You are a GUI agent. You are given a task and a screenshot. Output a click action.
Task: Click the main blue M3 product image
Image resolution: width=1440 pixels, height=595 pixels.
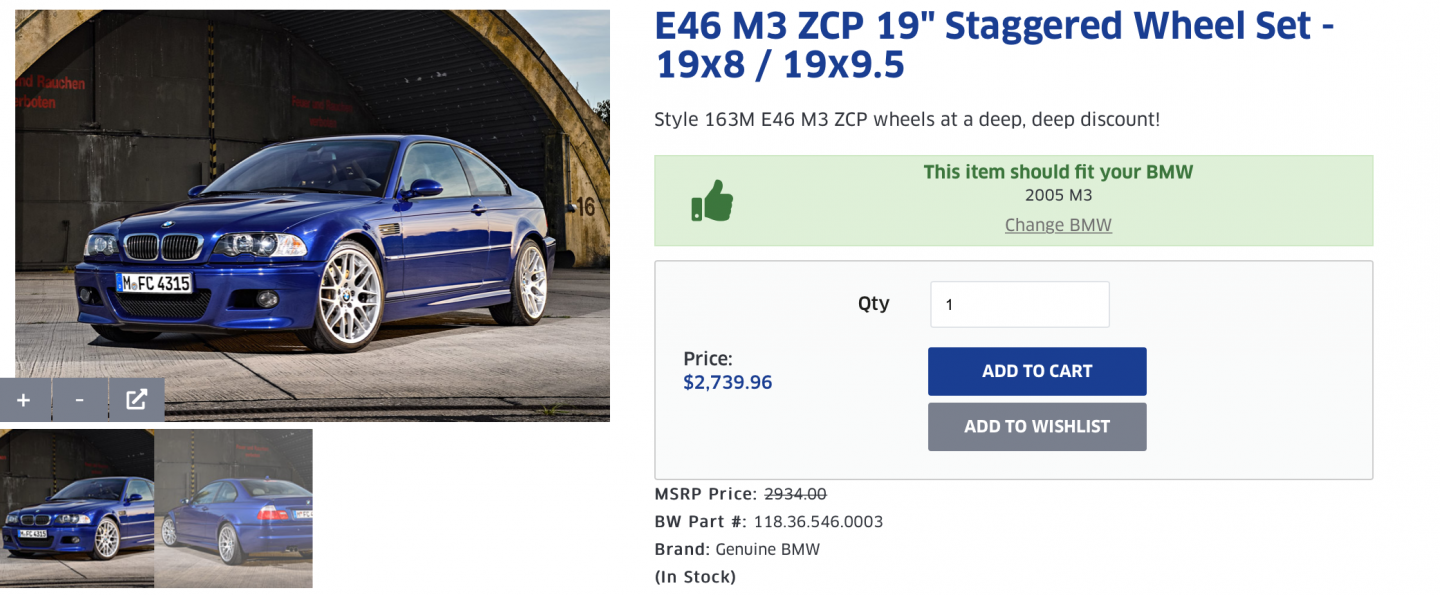tap(312, 200)
